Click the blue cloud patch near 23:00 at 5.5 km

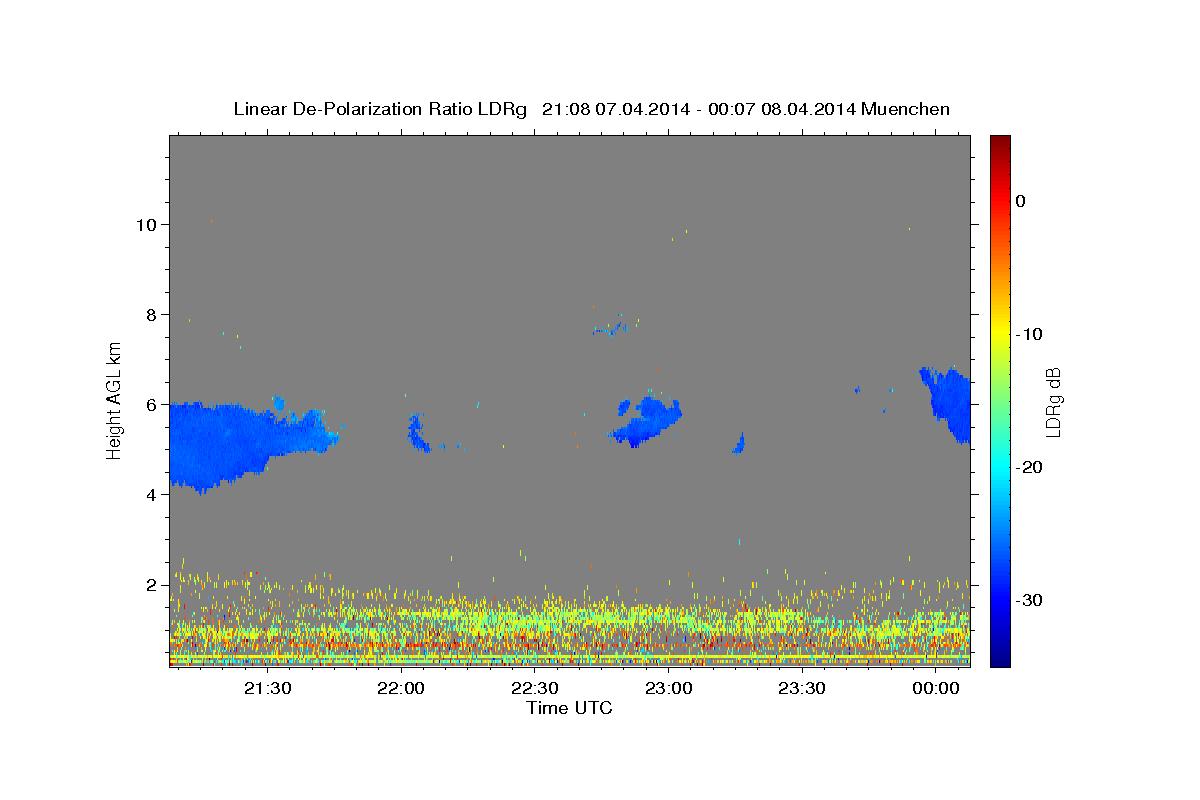(647, 421)
